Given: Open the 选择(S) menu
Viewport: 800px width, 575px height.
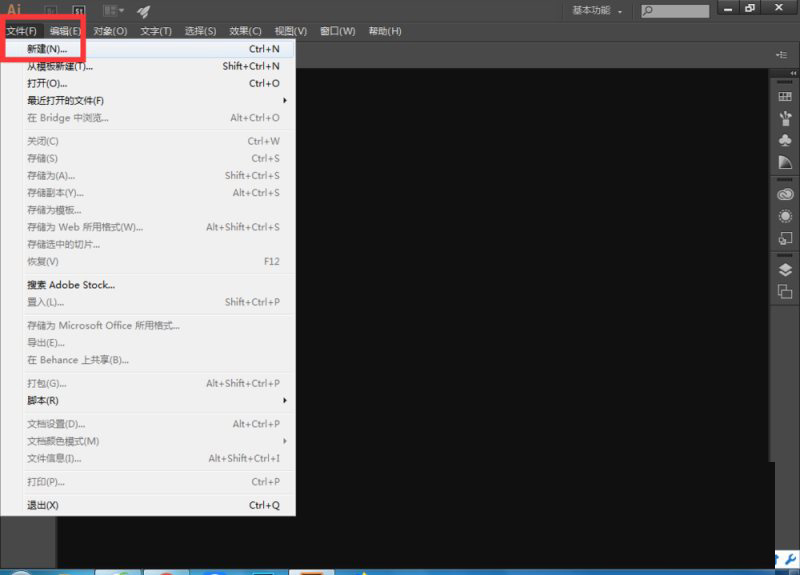Looking at the screenshot, I should [200, 31].
